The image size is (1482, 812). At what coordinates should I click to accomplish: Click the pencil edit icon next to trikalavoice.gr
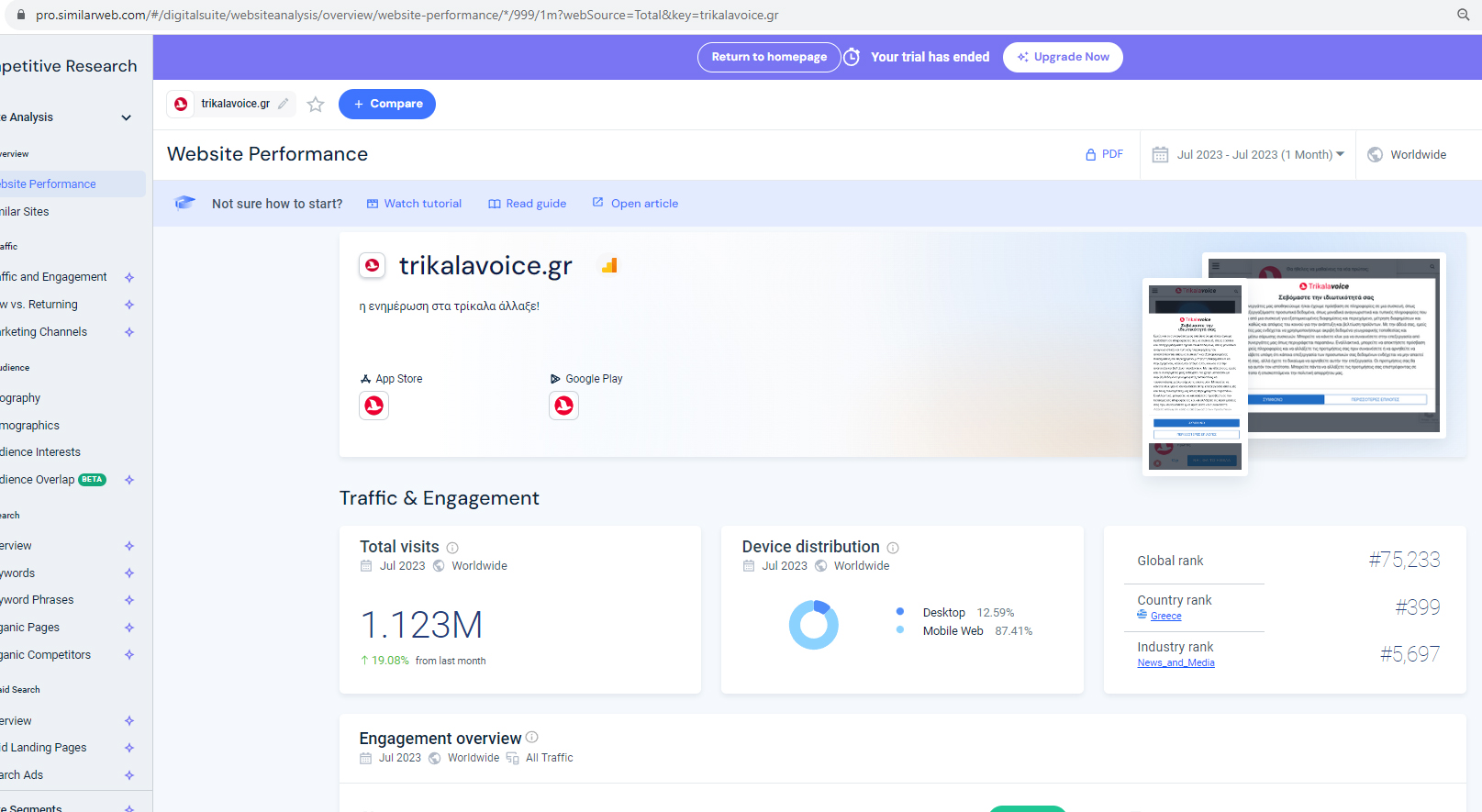284,104
